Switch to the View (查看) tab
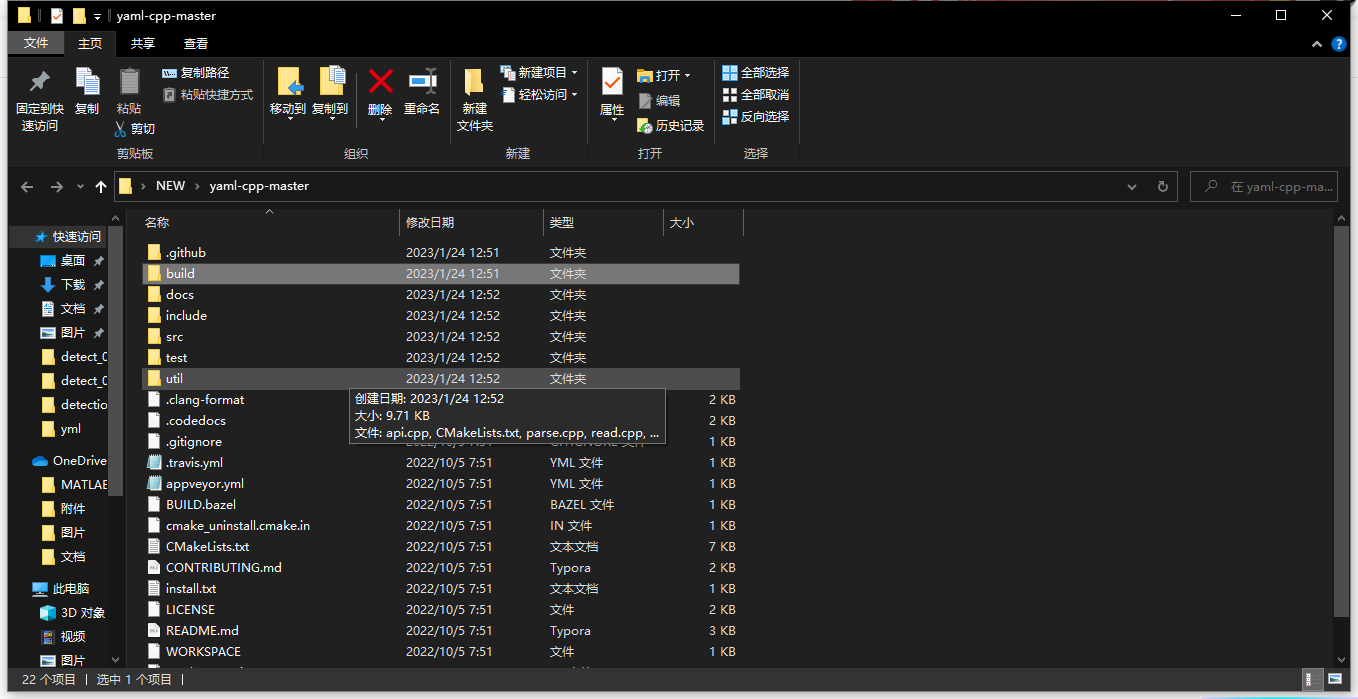This screenshot has height=699, width=1358. click(x=196, y=43)
